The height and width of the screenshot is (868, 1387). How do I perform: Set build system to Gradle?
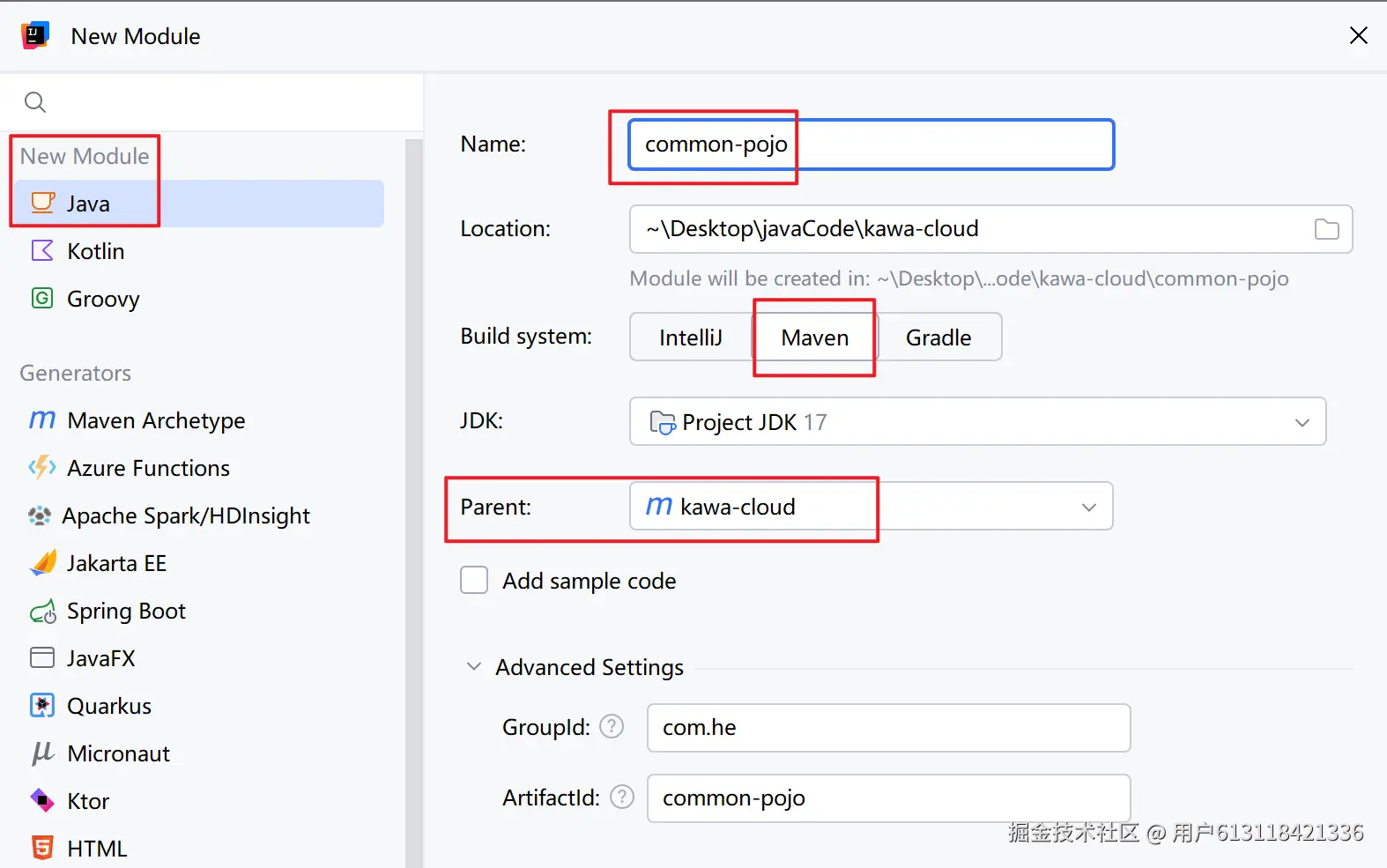pos(938,338)
